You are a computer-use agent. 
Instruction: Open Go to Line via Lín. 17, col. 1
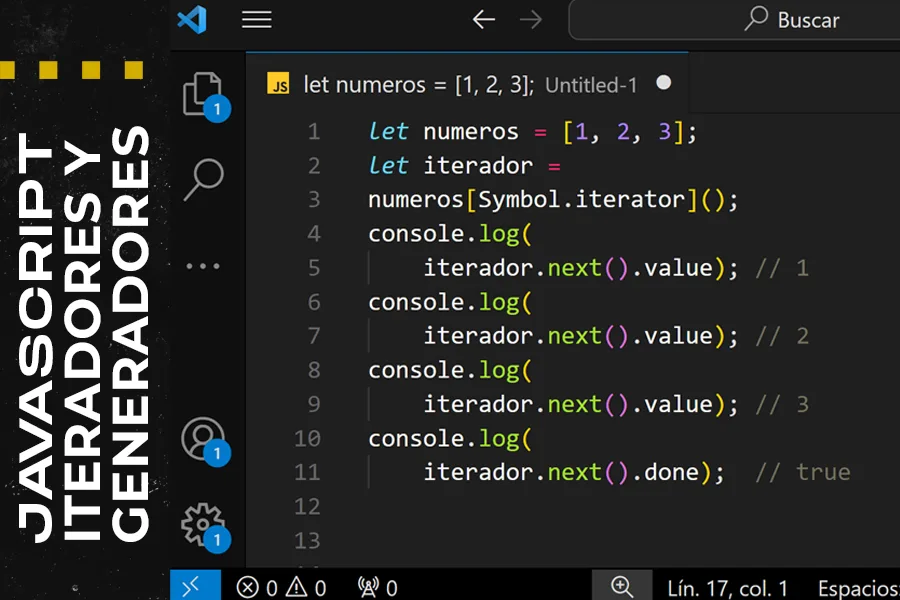pos(725,585)
